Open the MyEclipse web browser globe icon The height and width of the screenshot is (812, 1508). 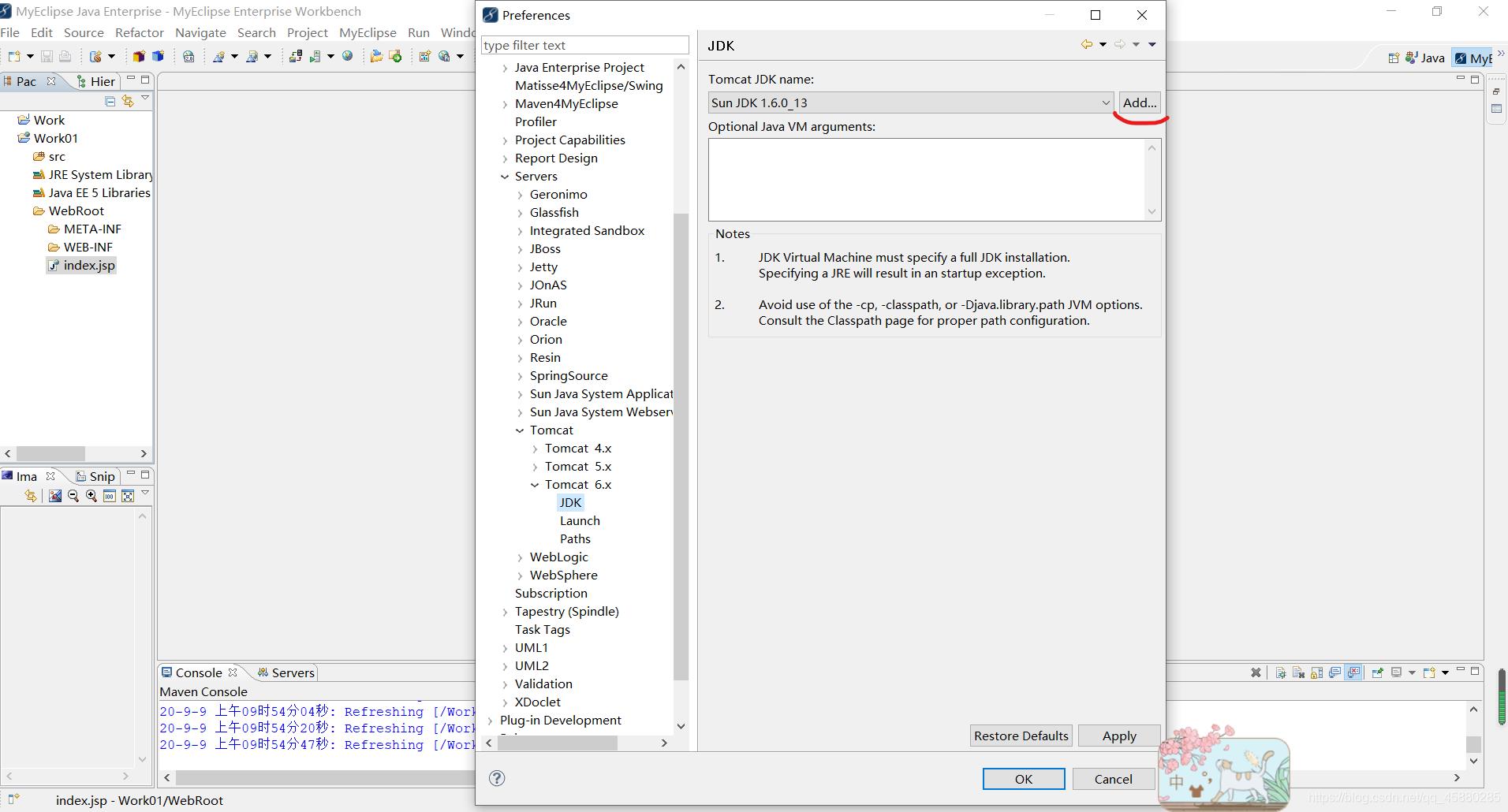(347, 56)
